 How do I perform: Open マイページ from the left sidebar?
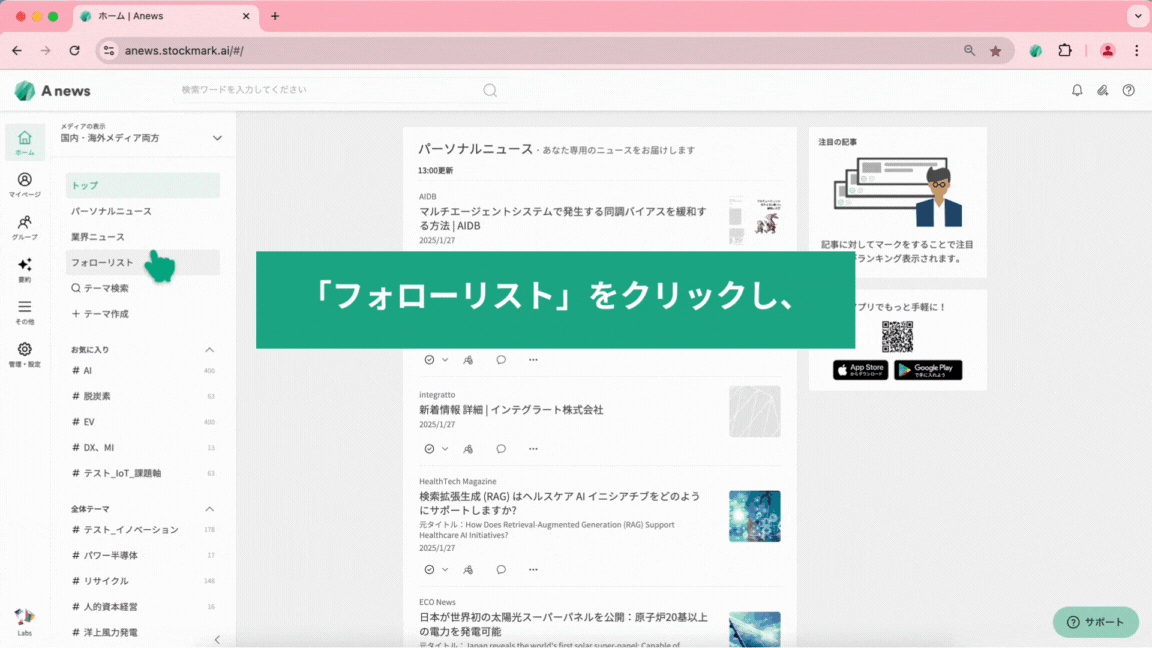point(25,184)
